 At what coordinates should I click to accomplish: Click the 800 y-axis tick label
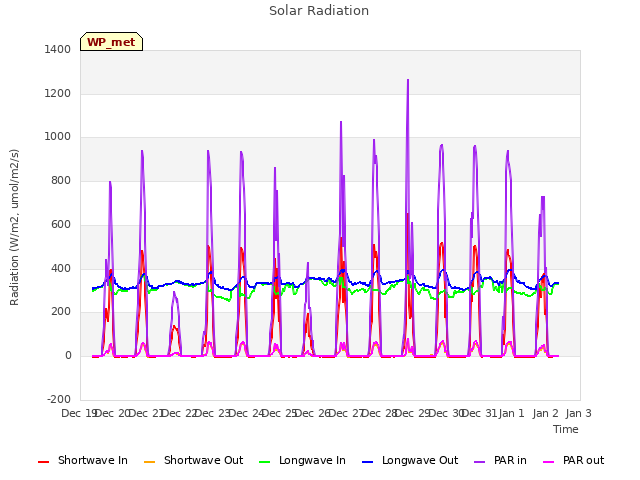tap(61, 180)
